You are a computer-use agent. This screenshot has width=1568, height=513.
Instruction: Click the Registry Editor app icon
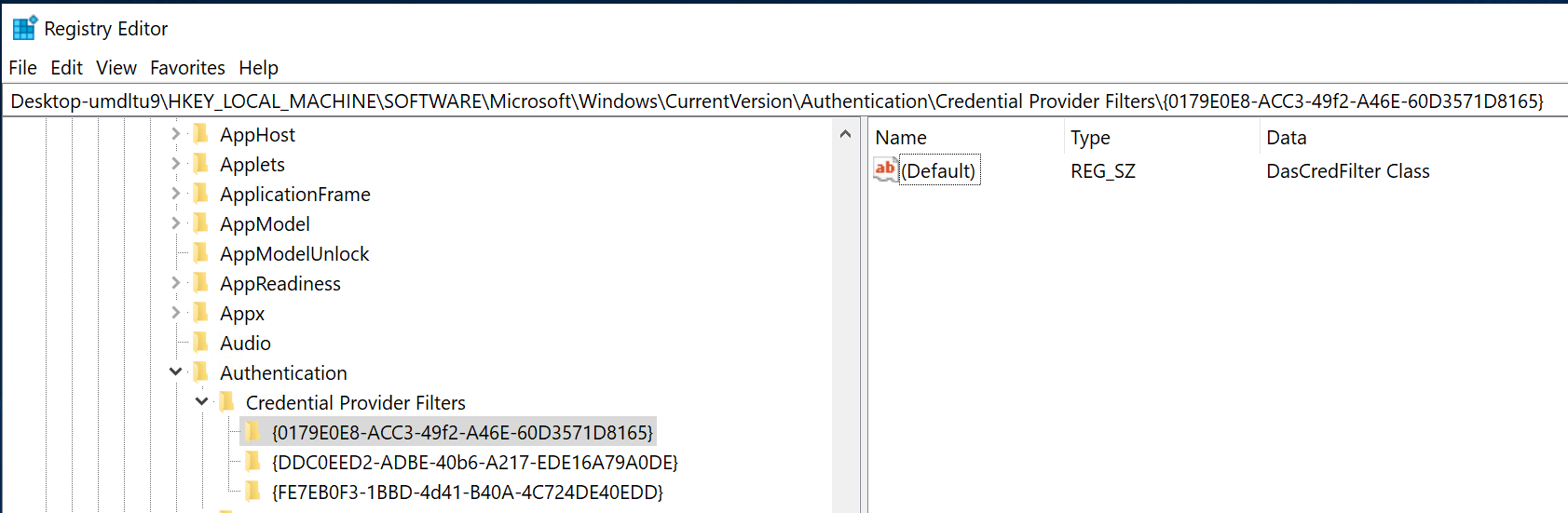tap(24, 28)
